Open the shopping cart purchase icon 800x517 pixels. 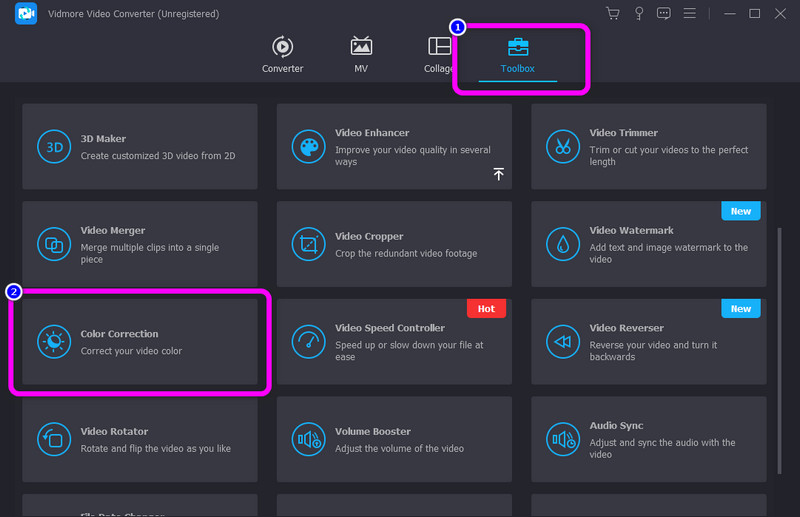613,13
